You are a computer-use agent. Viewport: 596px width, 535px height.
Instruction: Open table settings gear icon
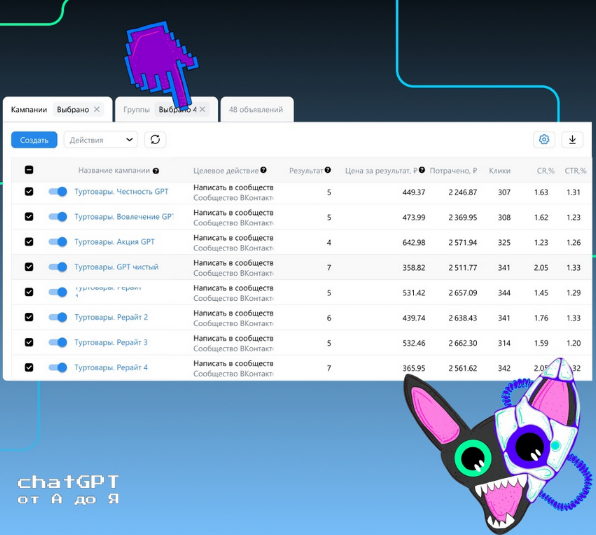pyautogui.click(x=544, y=139)
